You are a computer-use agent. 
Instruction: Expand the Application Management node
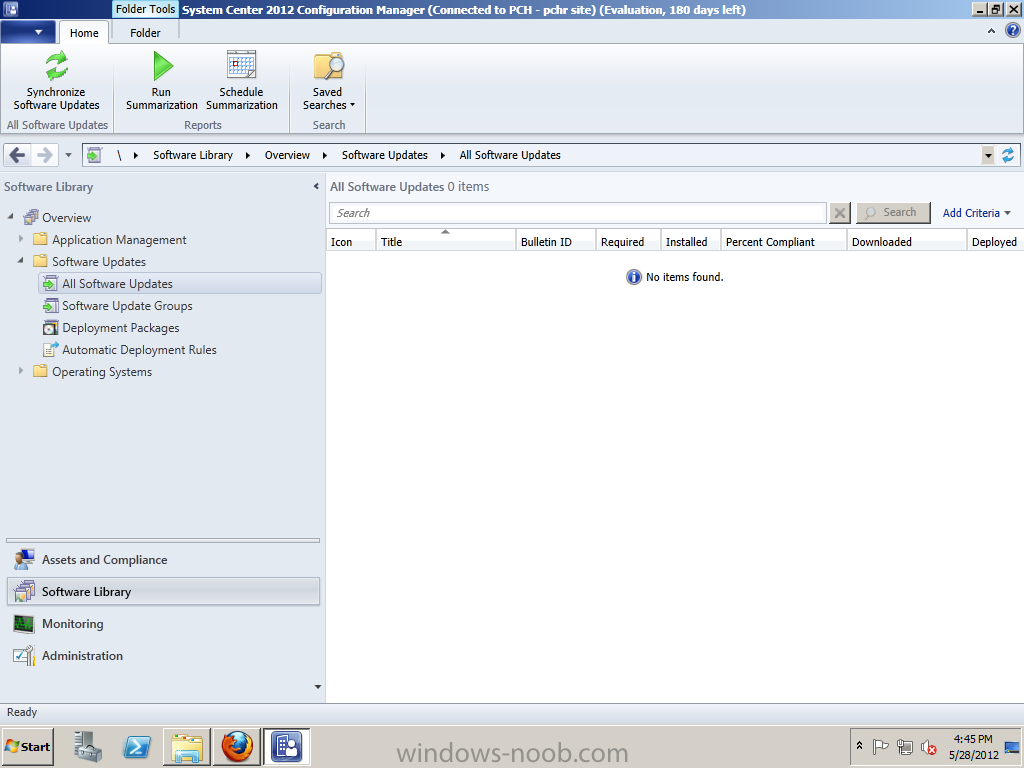(x=21, y=239)
